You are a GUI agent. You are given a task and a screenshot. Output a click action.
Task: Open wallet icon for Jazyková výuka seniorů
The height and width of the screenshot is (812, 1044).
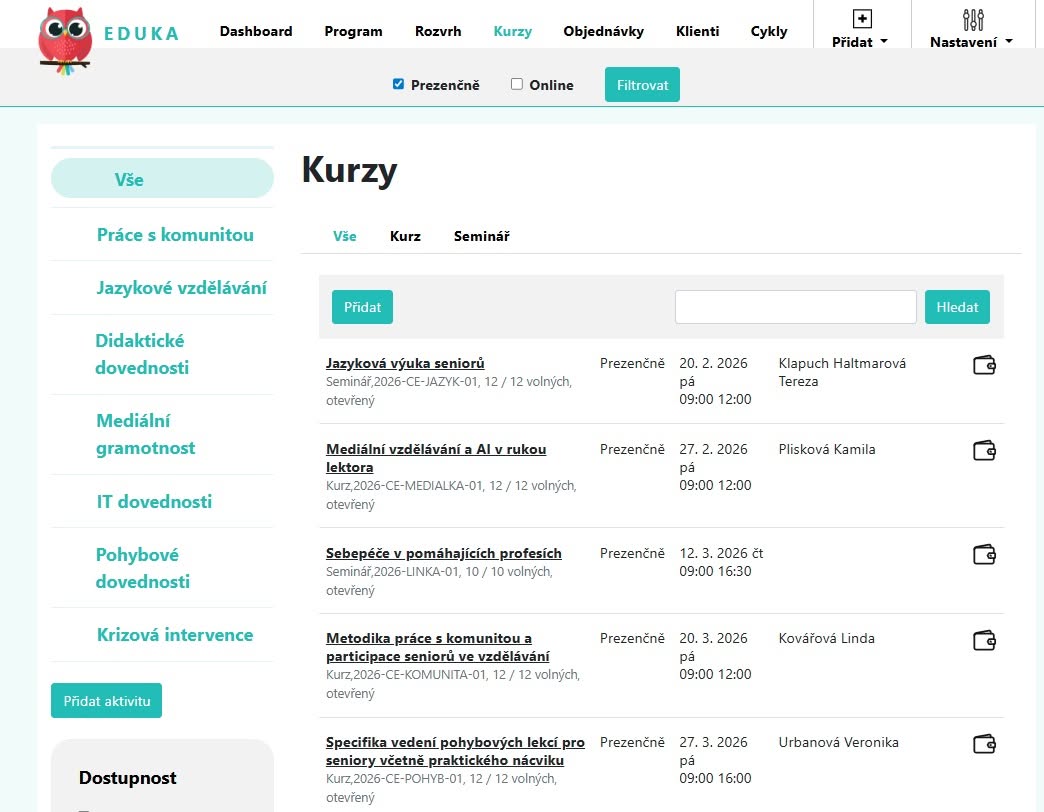(984, 365)
